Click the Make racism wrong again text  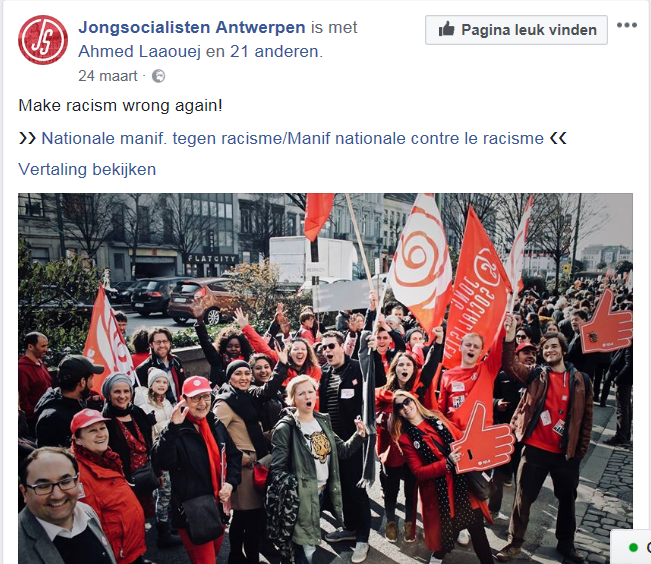pos(120,105)
